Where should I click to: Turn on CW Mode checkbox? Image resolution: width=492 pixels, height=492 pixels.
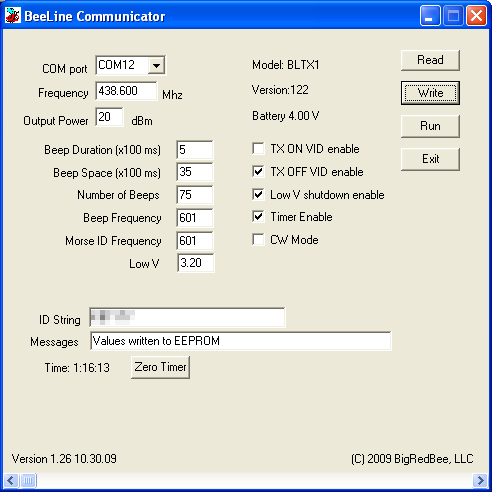coord(258,240)
